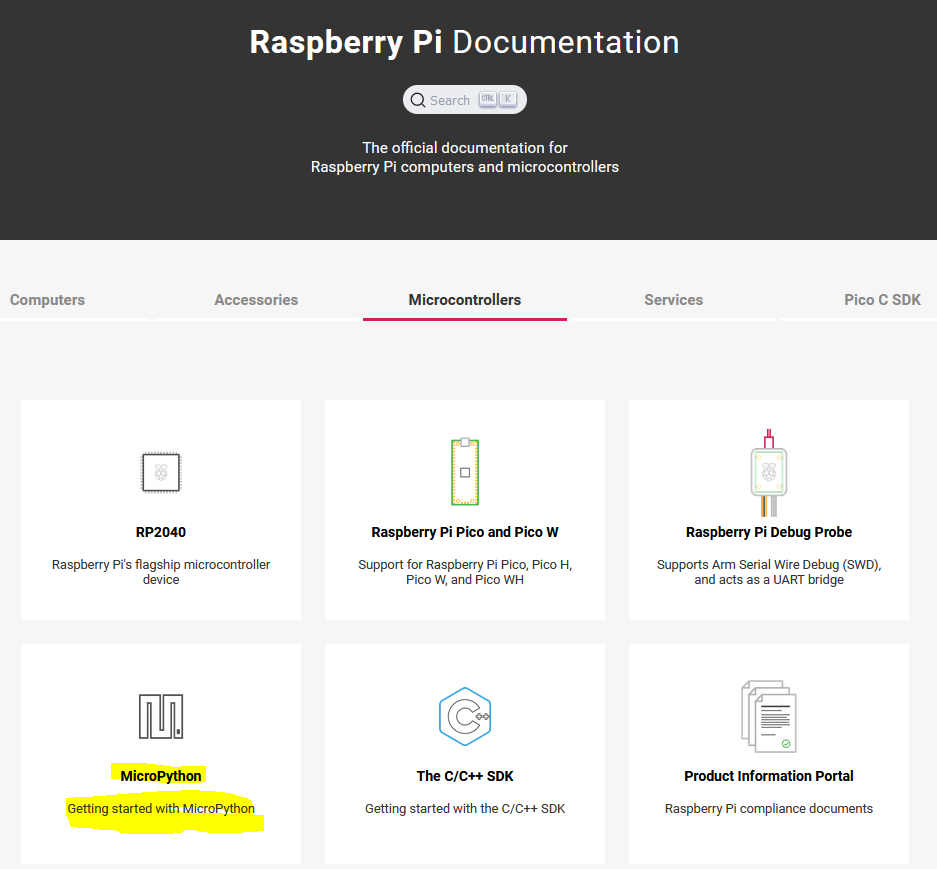Open Raspberry Pi Debug Probe link
The height and width of the screenshot is (869, 937).
(768, 532)
